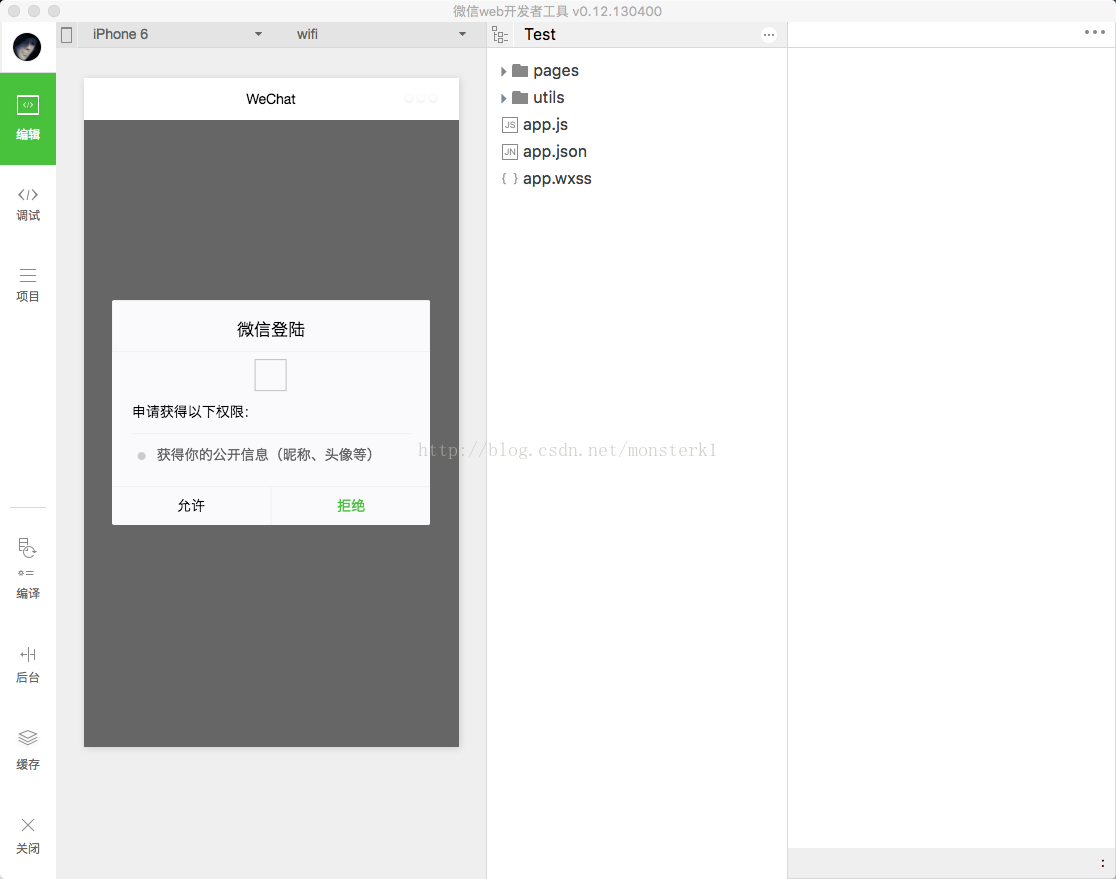Screen dimensions: 1116x879
Task: Toggle the device frame icon beside iPhone 6
Action: point(67,35)
